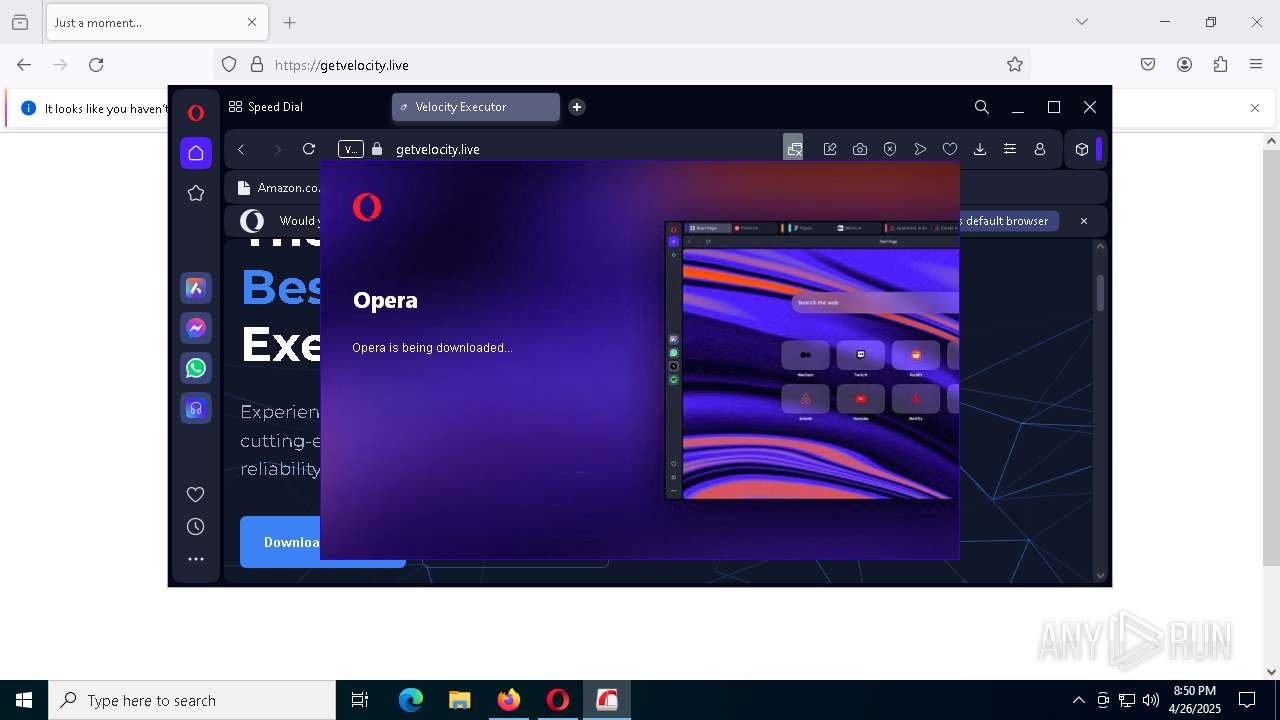Open Opera My Flow send icon

(920, 149)
